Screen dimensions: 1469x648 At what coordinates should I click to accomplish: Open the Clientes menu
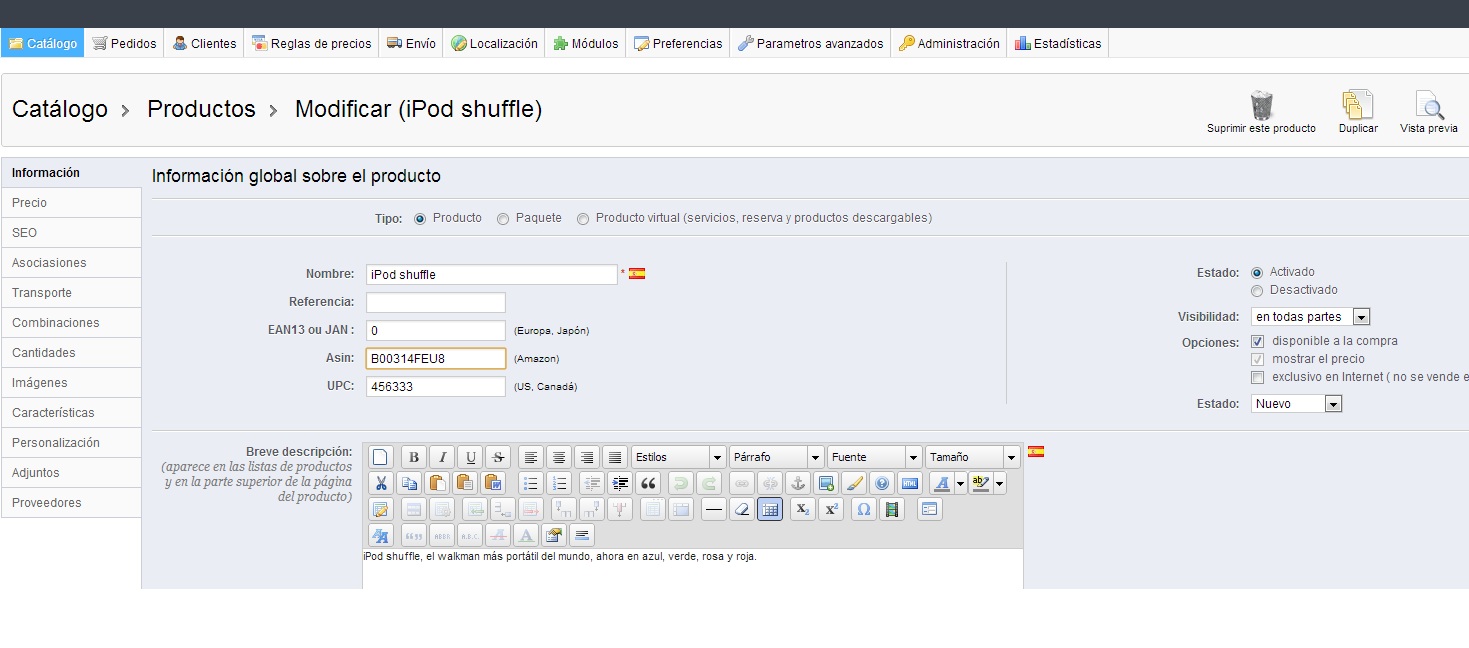[x=204, y=43]
